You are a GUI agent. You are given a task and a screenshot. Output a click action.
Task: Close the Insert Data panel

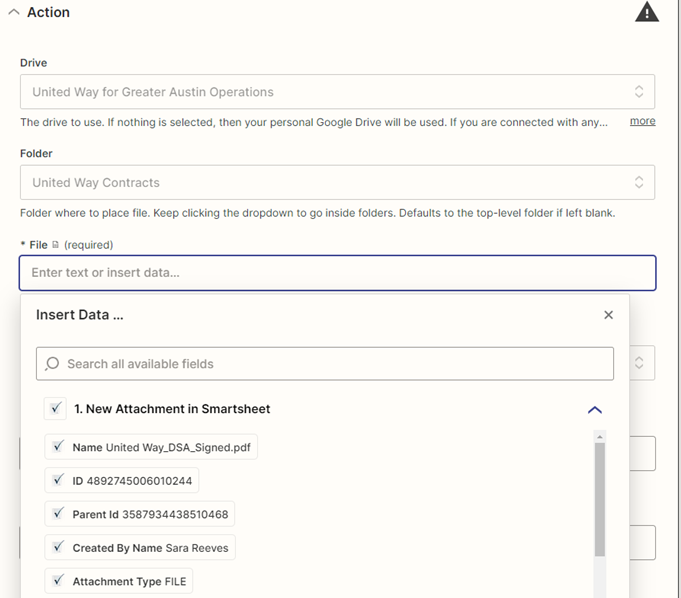(x=608, y=315)
